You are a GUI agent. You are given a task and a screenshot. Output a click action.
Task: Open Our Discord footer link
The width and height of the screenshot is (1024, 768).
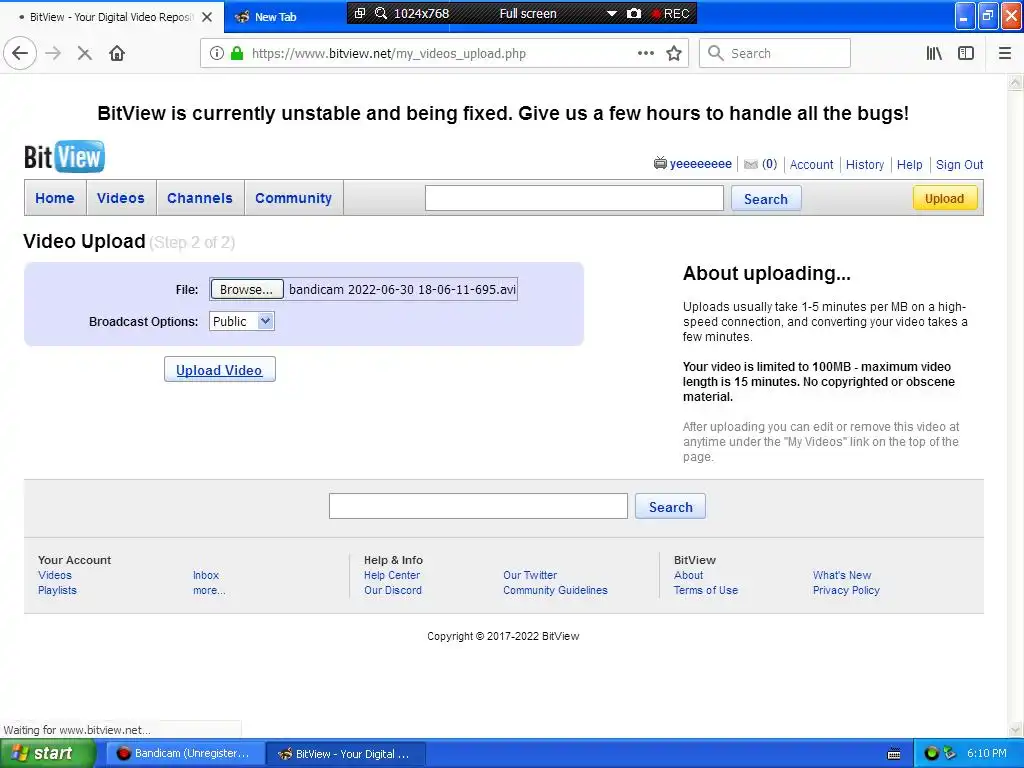[x=392, y=590]
